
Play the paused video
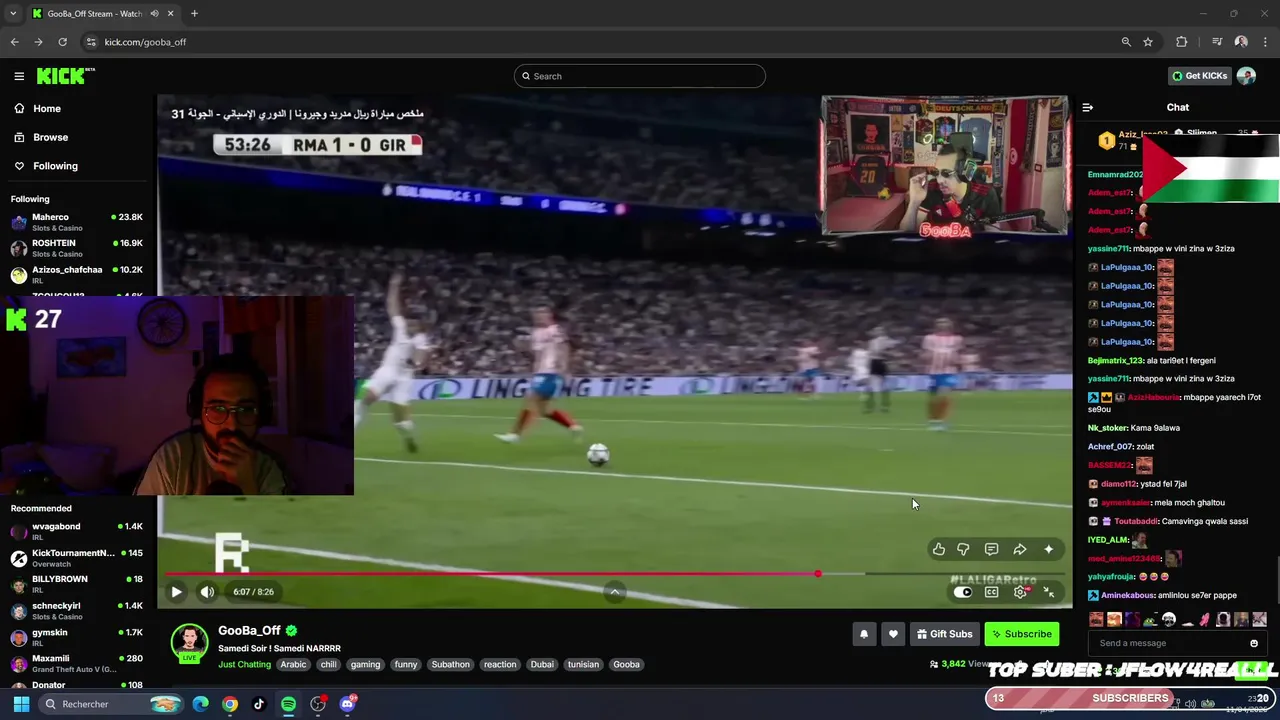tap(176, 592)
